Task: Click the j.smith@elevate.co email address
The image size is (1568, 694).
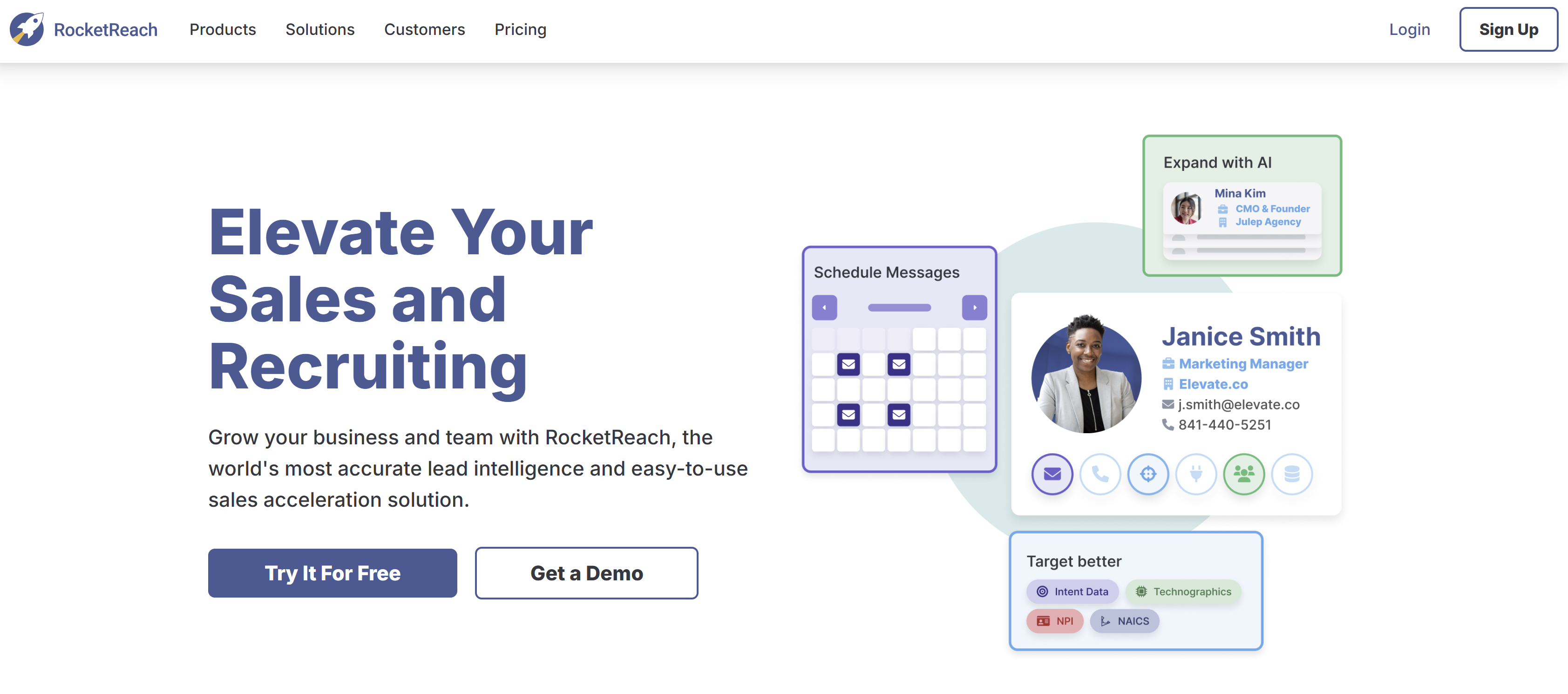Action: (x=1239, y=404)
